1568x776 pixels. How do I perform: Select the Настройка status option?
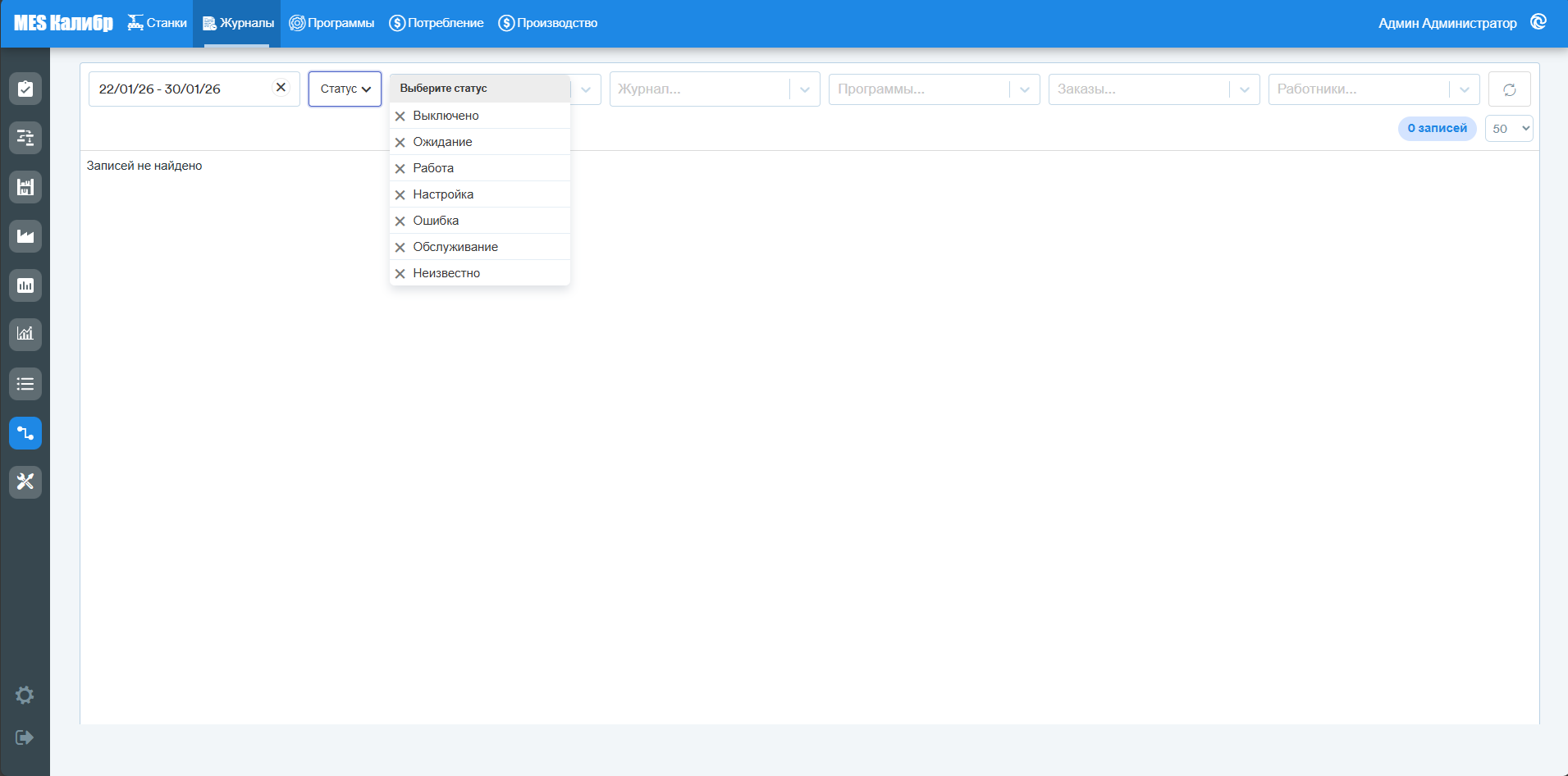tap(480, 194)
